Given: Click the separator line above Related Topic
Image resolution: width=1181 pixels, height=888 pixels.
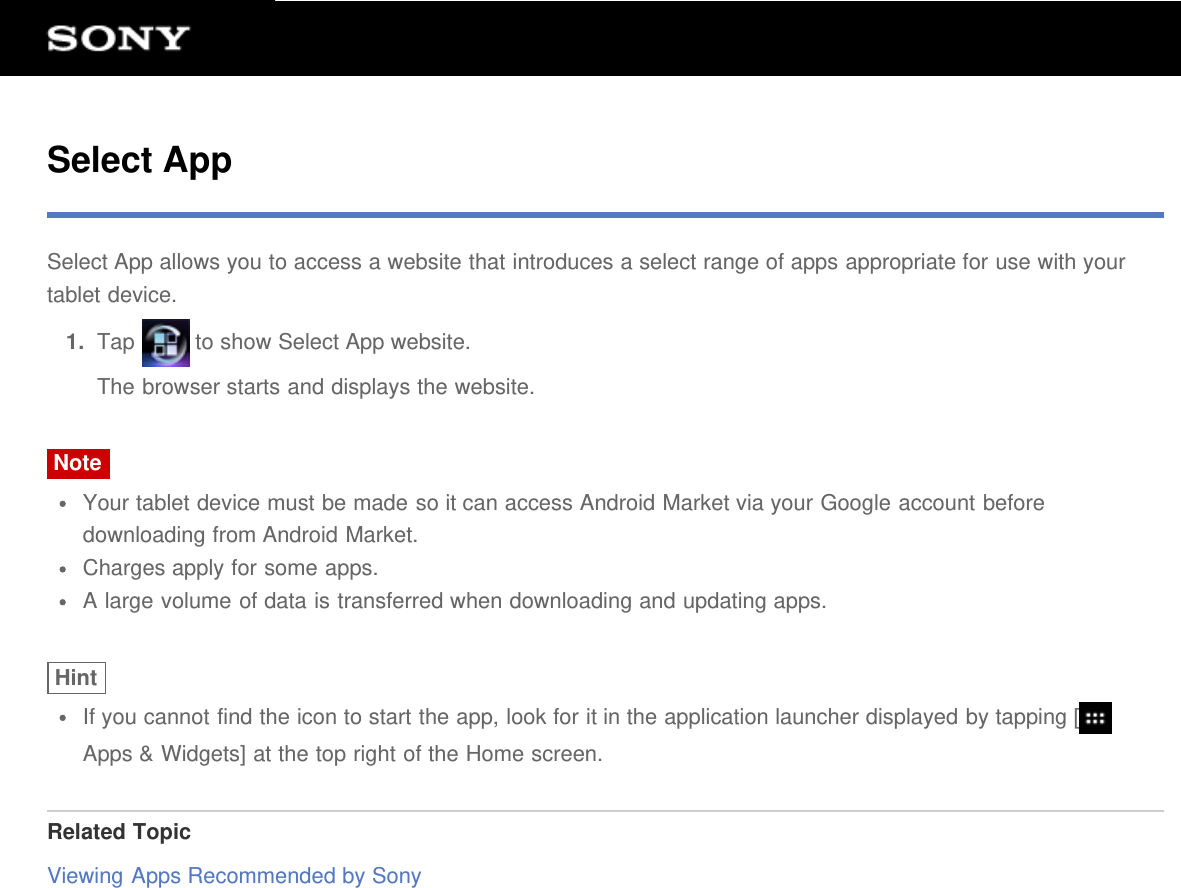Looking at the screenshot, I should [x=605, y=810].
